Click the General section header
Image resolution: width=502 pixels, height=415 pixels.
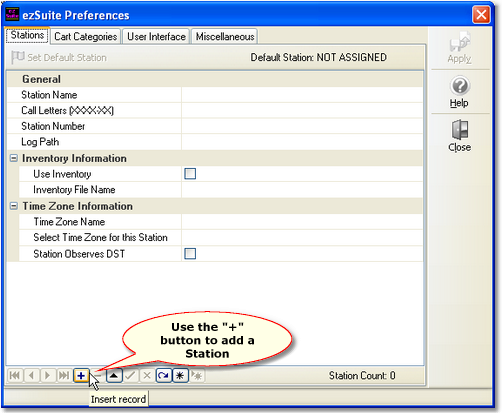point(215,79)
